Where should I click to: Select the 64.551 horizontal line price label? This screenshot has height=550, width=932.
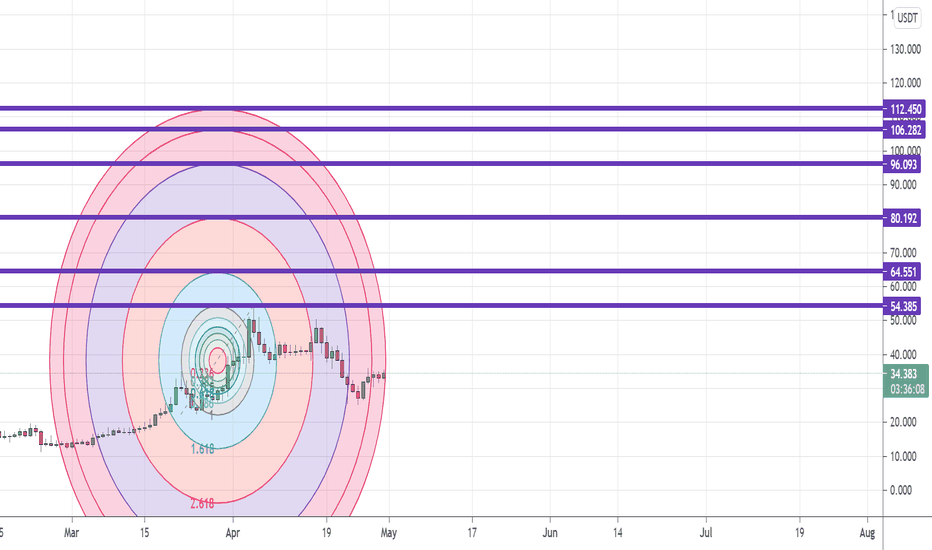point(902,272)
